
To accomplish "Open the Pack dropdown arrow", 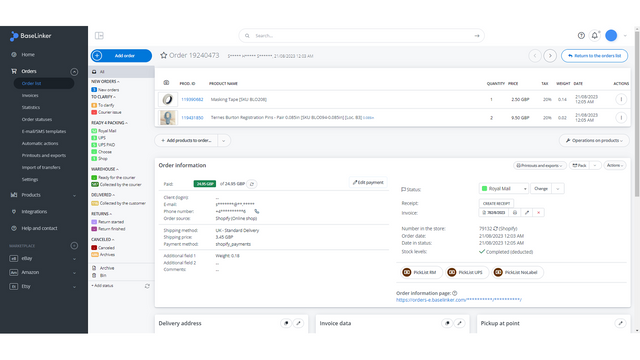I will tap(595, 165).
